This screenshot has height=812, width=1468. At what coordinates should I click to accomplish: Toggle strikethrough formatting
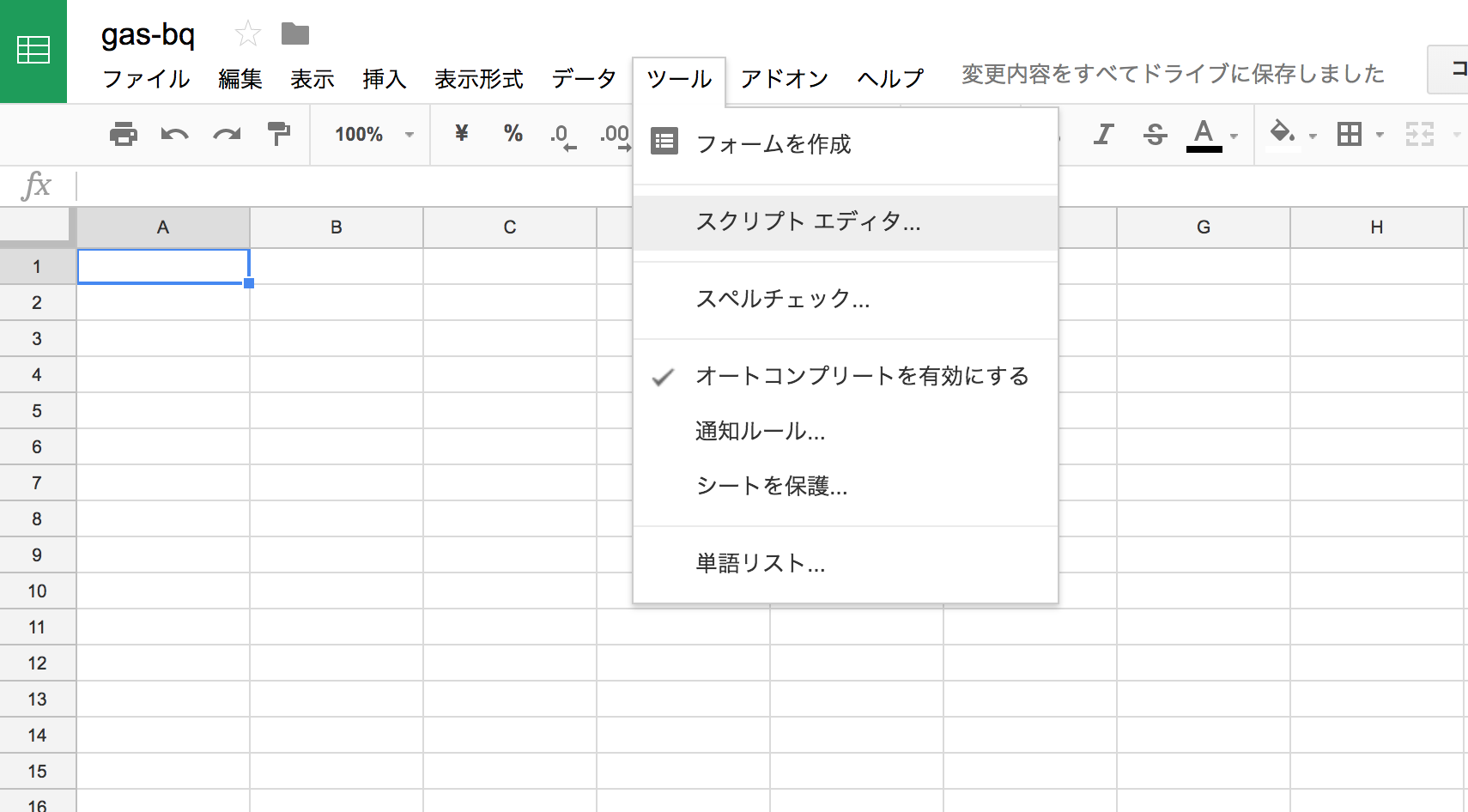click(x=1155, y=134)
